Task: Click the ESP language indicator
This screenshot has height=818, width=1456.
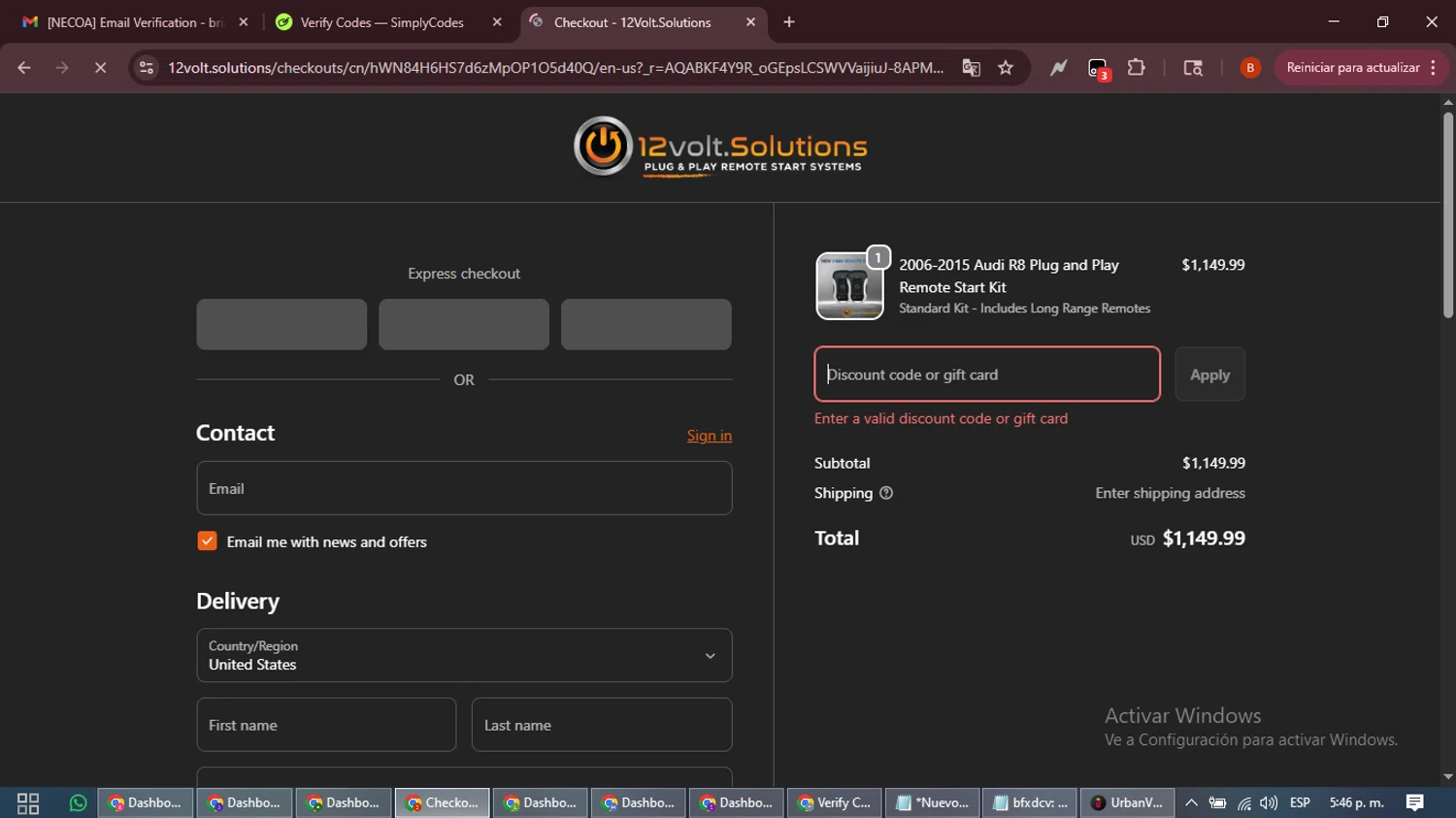Action: click(1300, 803)
